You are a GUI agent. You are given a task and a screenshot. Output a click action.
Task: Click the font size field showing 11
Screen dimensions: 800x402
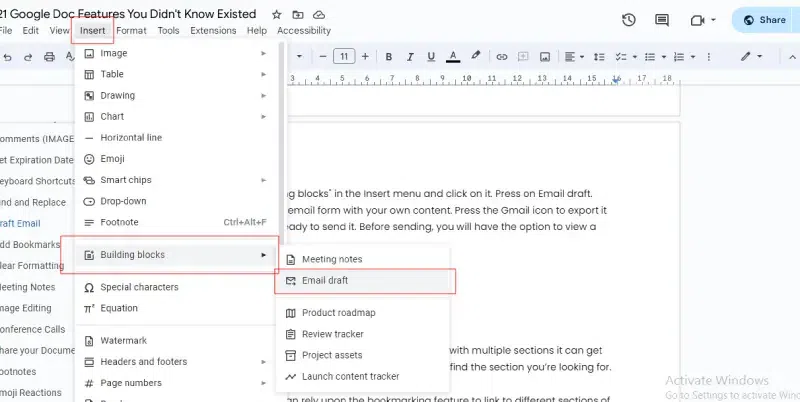(x=344, y=57)
